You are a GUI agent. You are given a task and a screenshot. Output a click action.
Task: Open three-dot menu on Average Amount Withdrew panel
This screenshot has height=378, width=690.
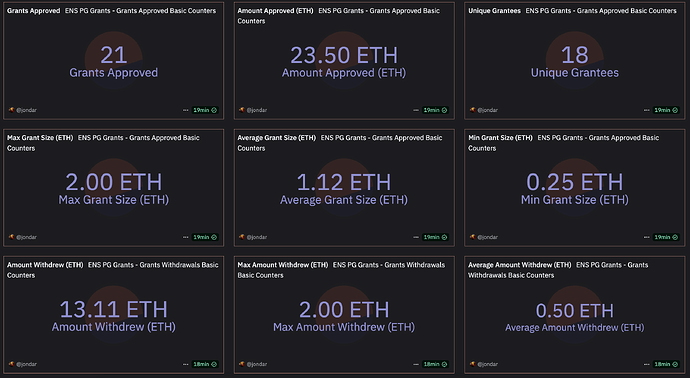[646, 364]
